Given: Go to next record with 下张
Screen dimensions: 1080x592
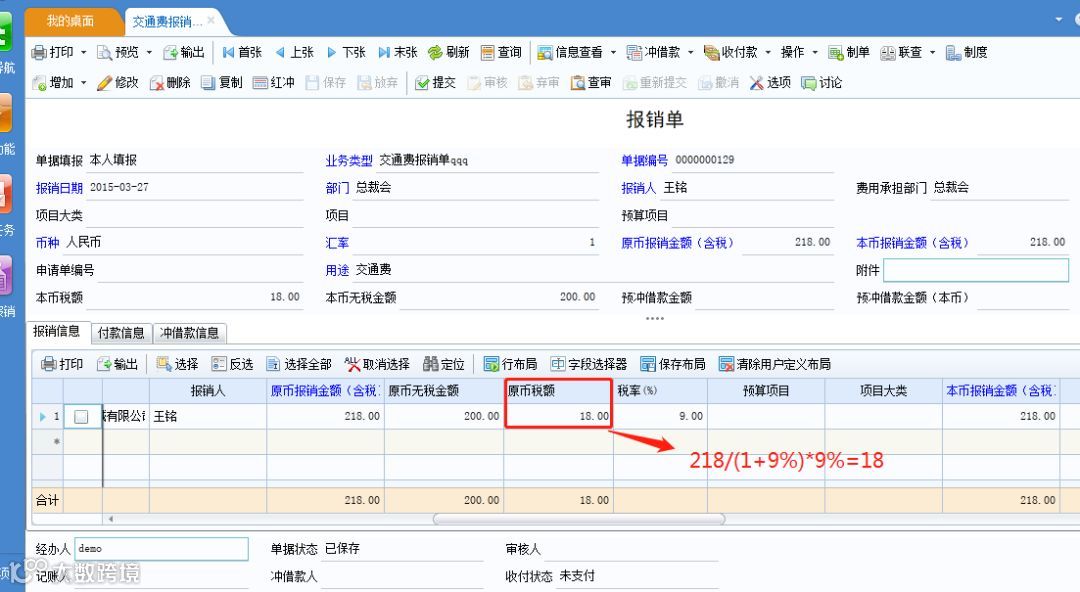Looking at the screenshot, I should (x=346, y=52).
